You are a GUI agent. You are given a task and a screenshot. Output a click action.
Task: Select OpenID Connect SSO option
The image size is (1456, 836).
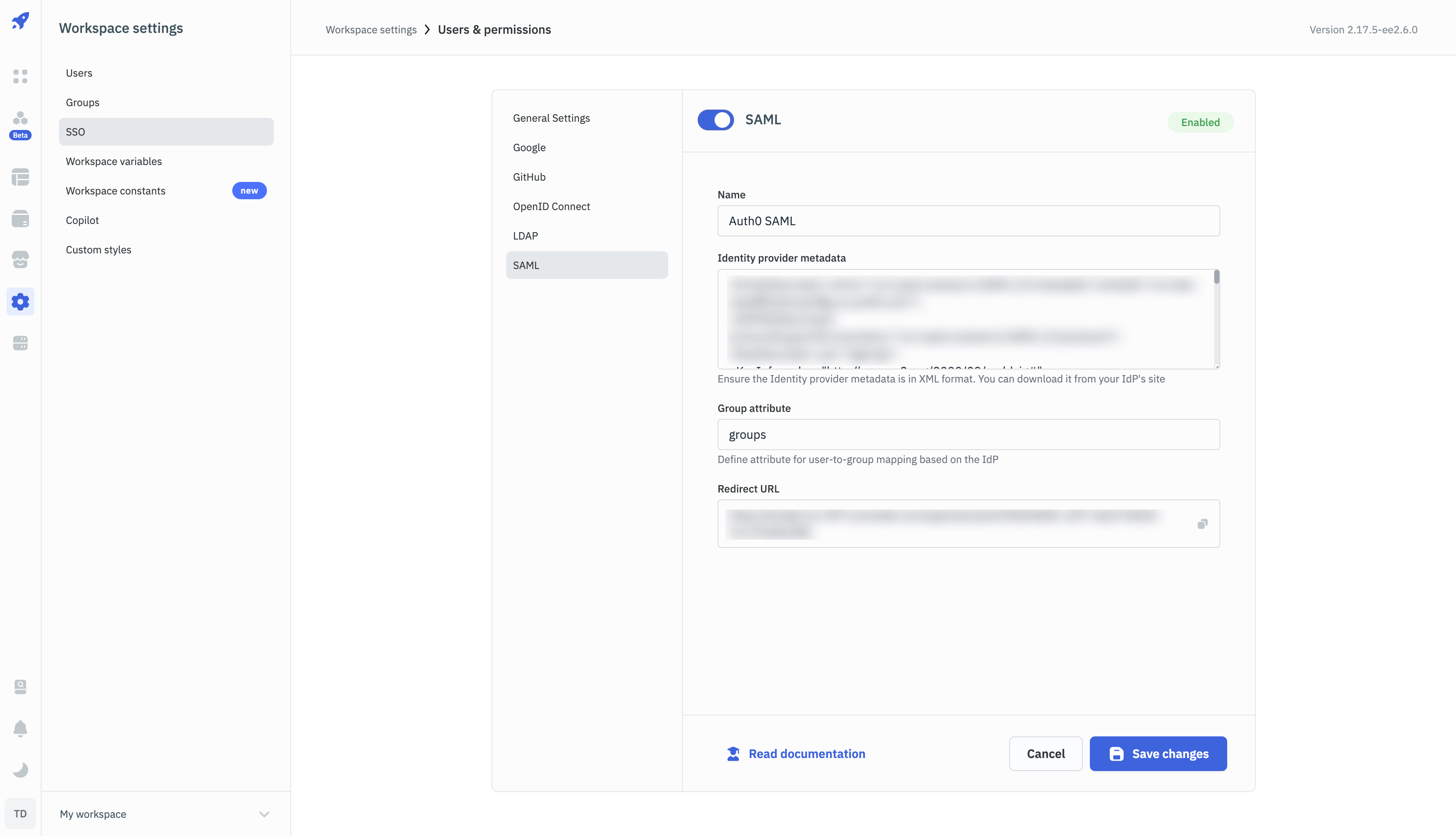(551, 206)
